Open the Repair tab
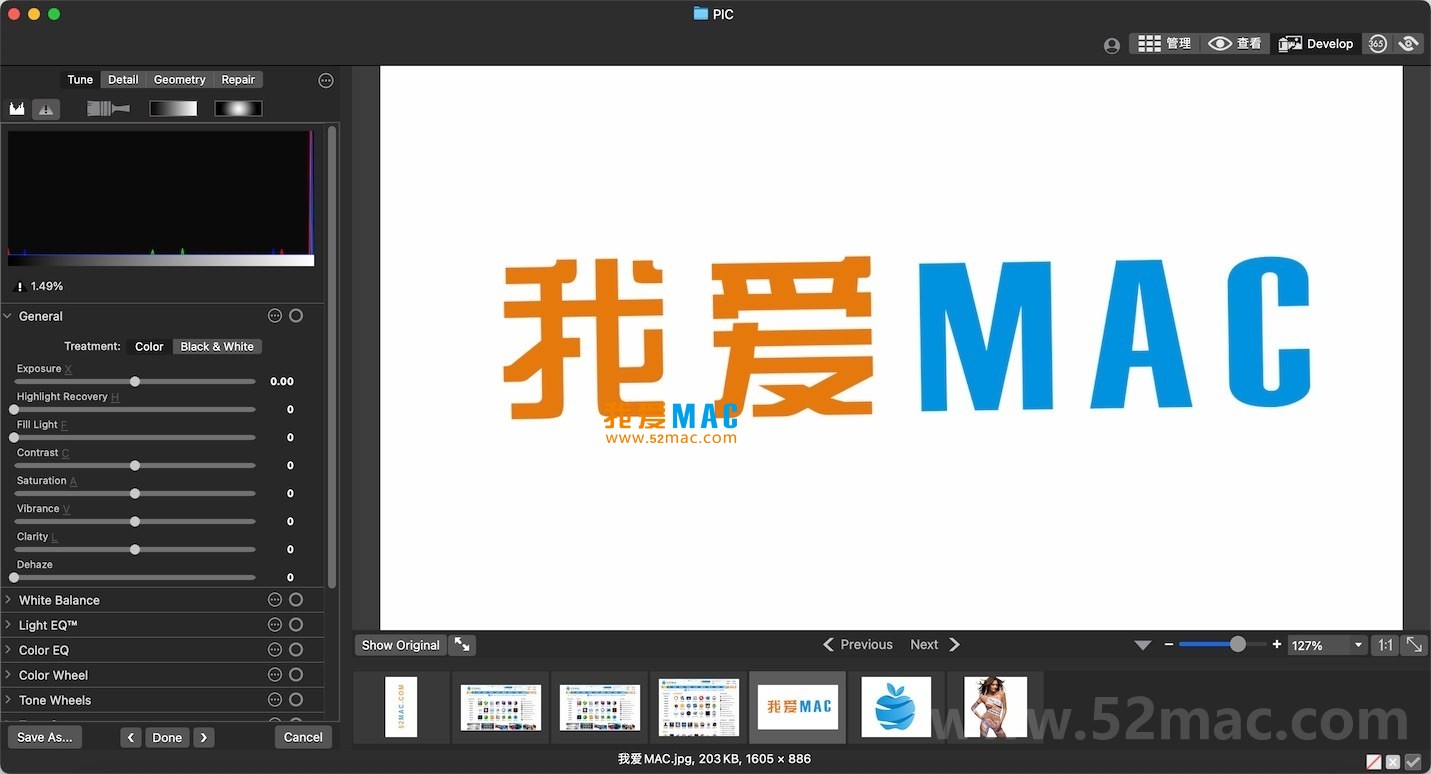1431x774 pixels. click(238, 79)
